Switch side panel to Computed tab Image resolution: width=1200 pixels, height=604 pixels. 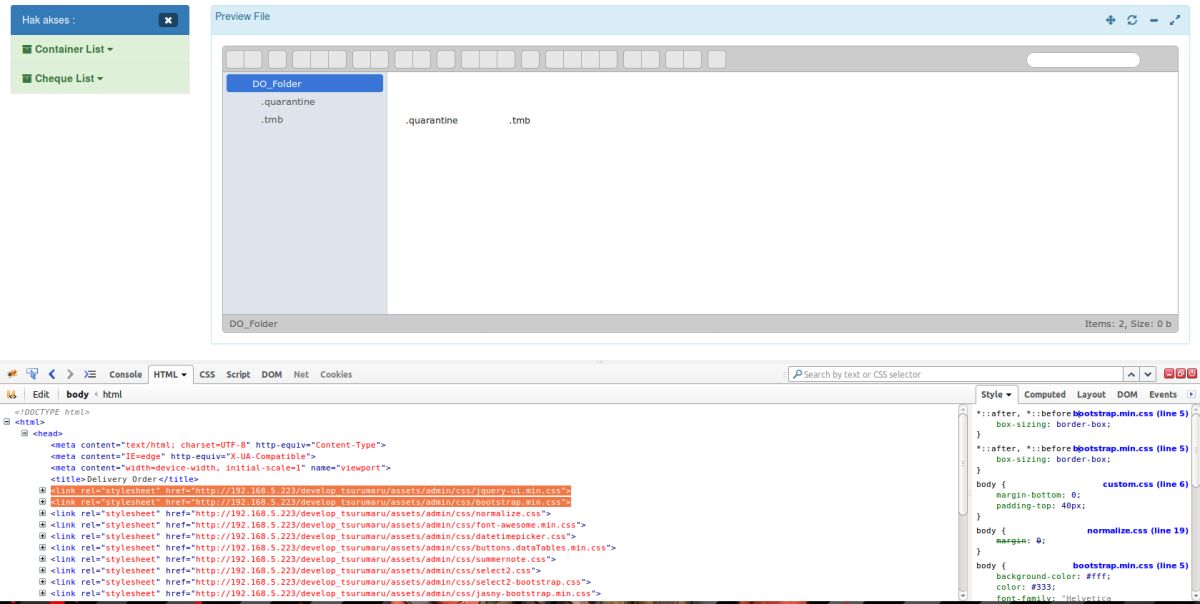(x=1045, y=395)
